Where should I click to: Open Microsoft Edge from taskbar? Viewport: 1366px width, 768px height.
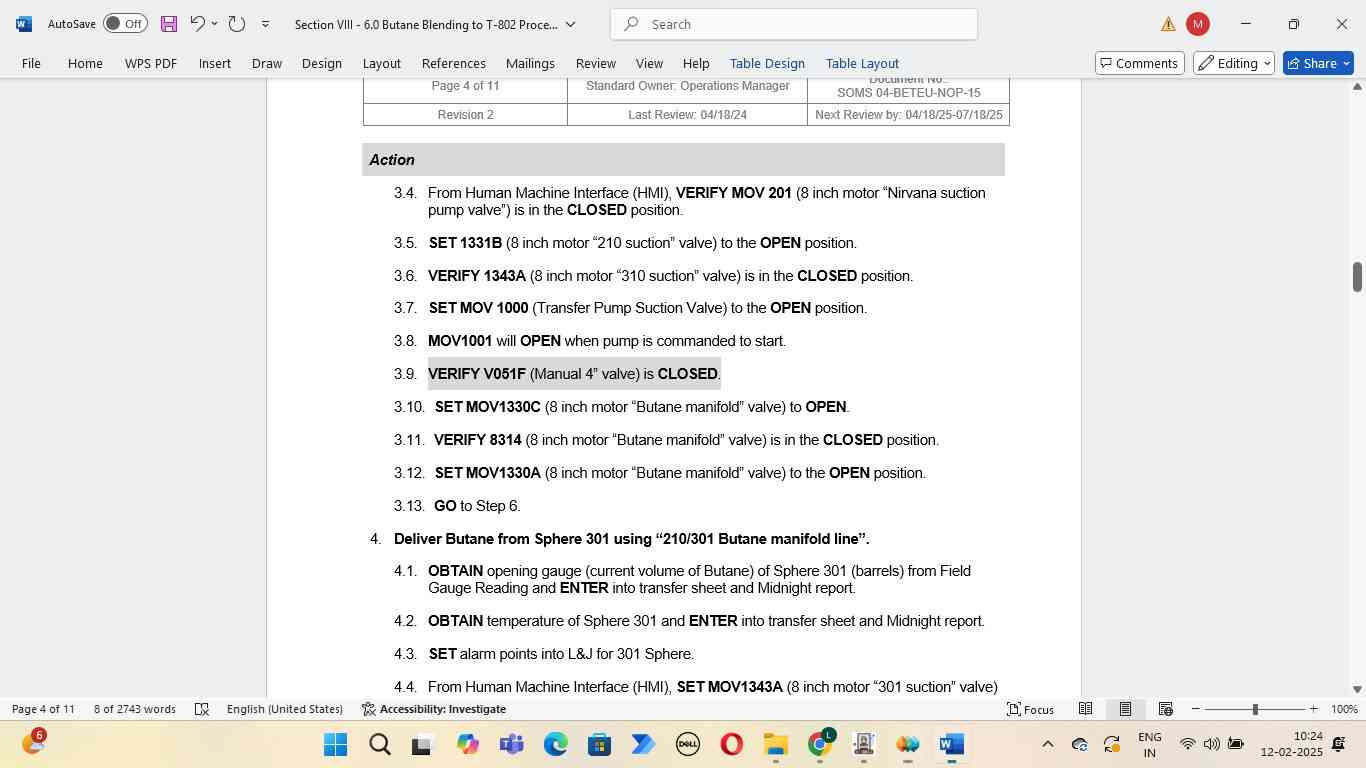(556, 745)
